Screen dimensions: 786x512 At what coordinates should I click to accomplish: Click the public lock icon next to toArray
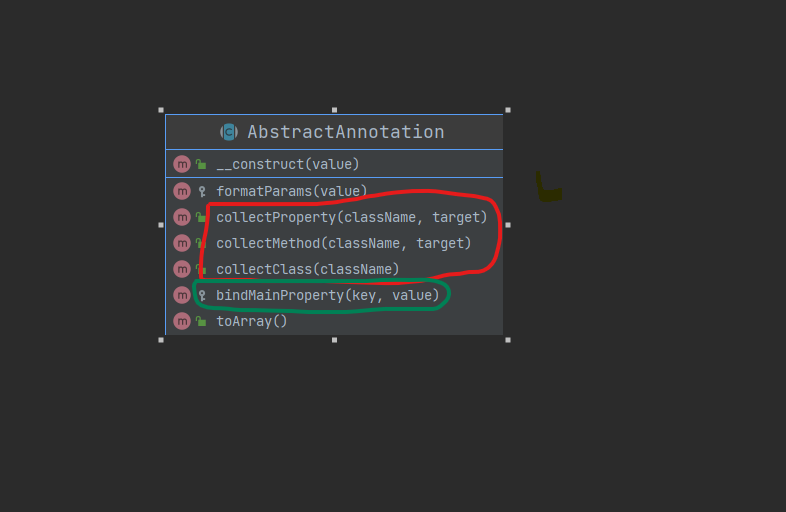click(201, 321)
